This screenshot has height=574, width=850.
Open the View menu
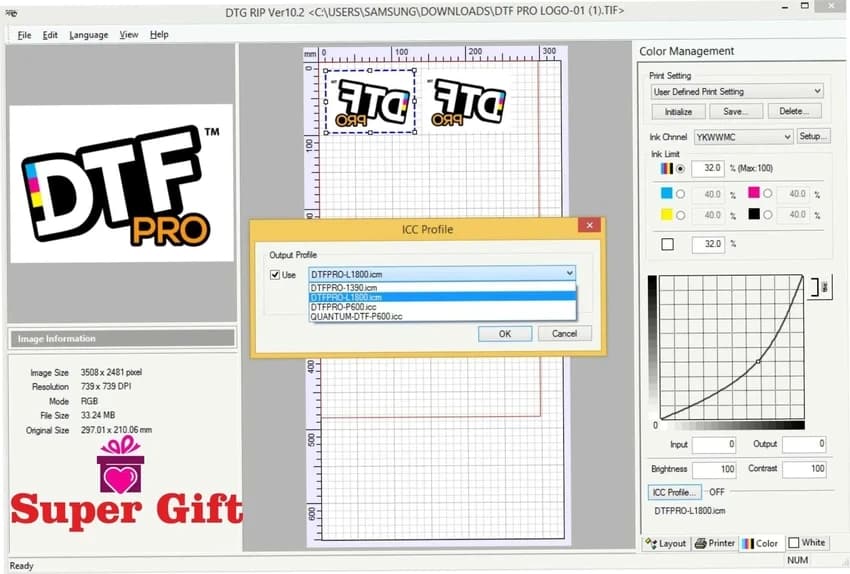click(128, 35)
